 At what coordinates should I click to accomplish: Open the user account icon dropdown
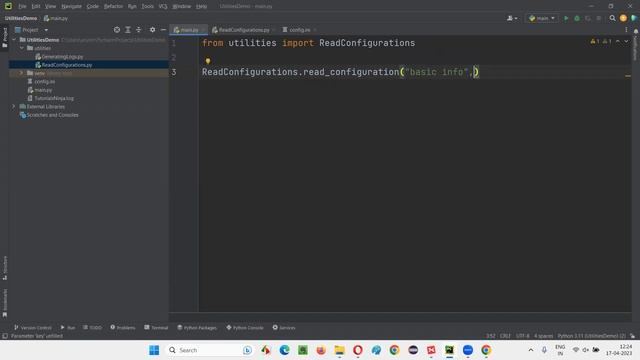click(512, 18)
